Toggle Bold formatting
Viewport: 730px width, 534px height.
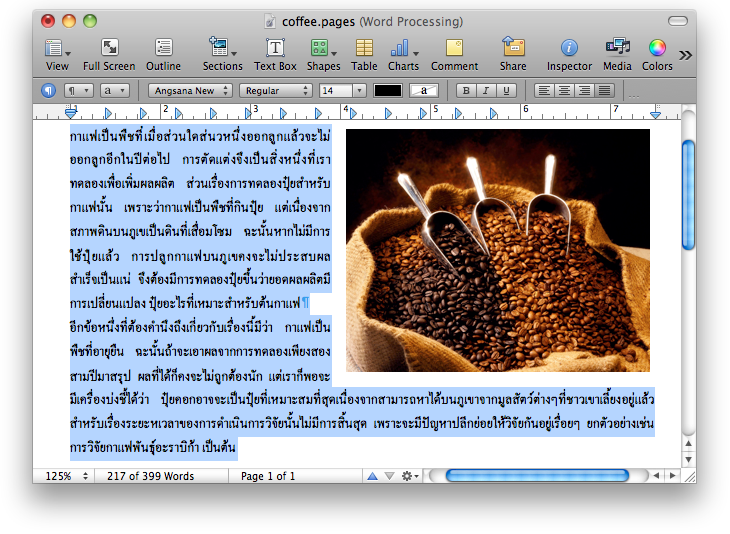click(466, 90)
